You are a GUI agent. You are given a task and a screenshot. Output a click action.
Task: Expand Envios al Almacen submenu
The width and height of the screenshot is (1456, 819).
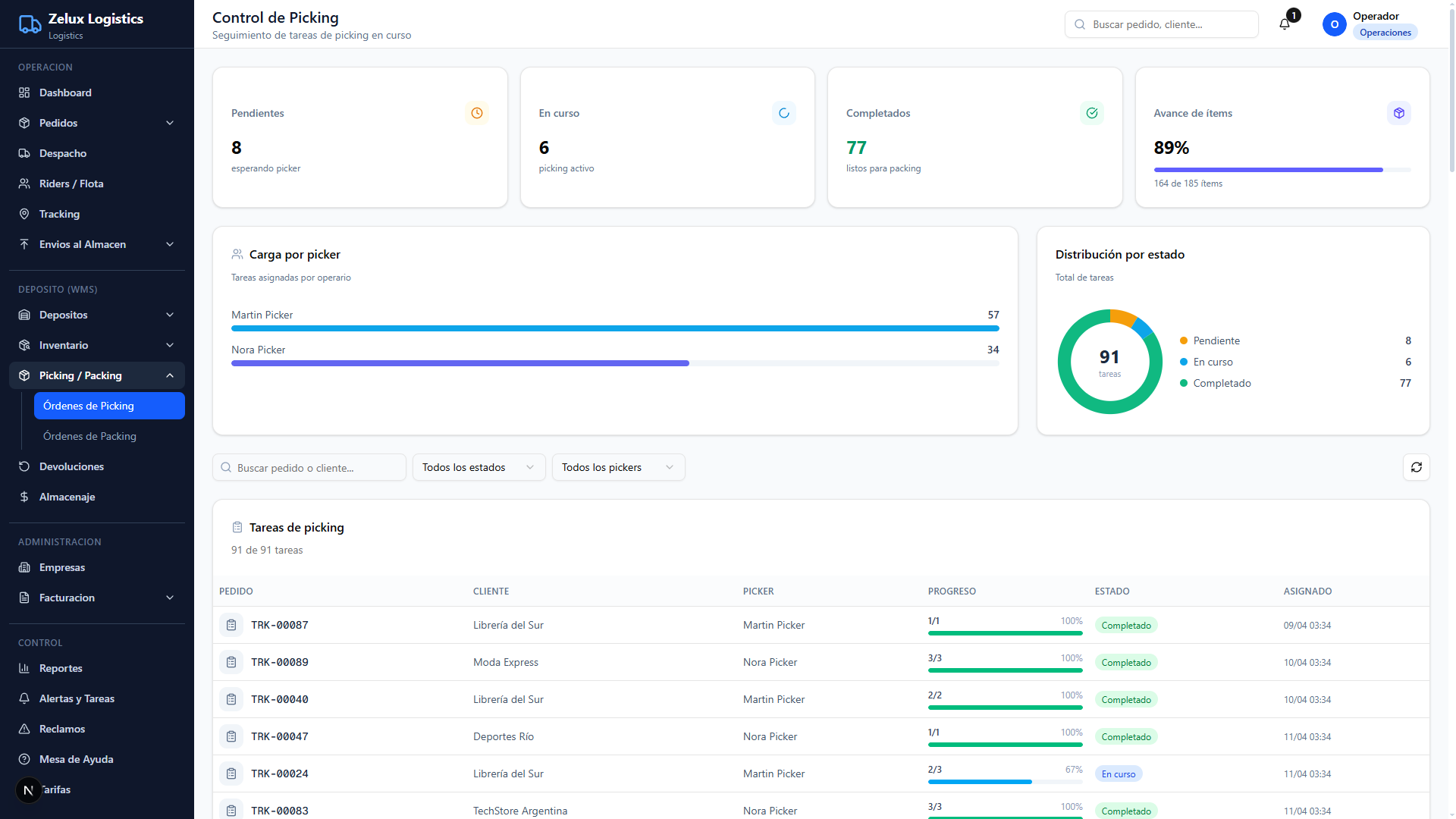[x=97, y=244]
